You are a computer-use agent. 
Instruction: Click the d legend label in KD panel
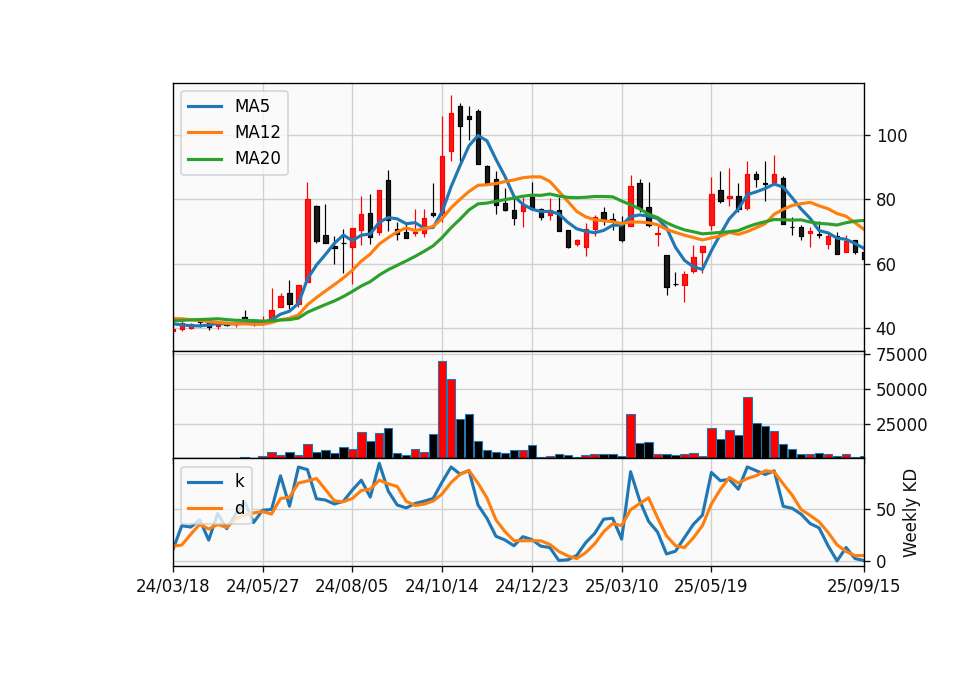[239, 508]
